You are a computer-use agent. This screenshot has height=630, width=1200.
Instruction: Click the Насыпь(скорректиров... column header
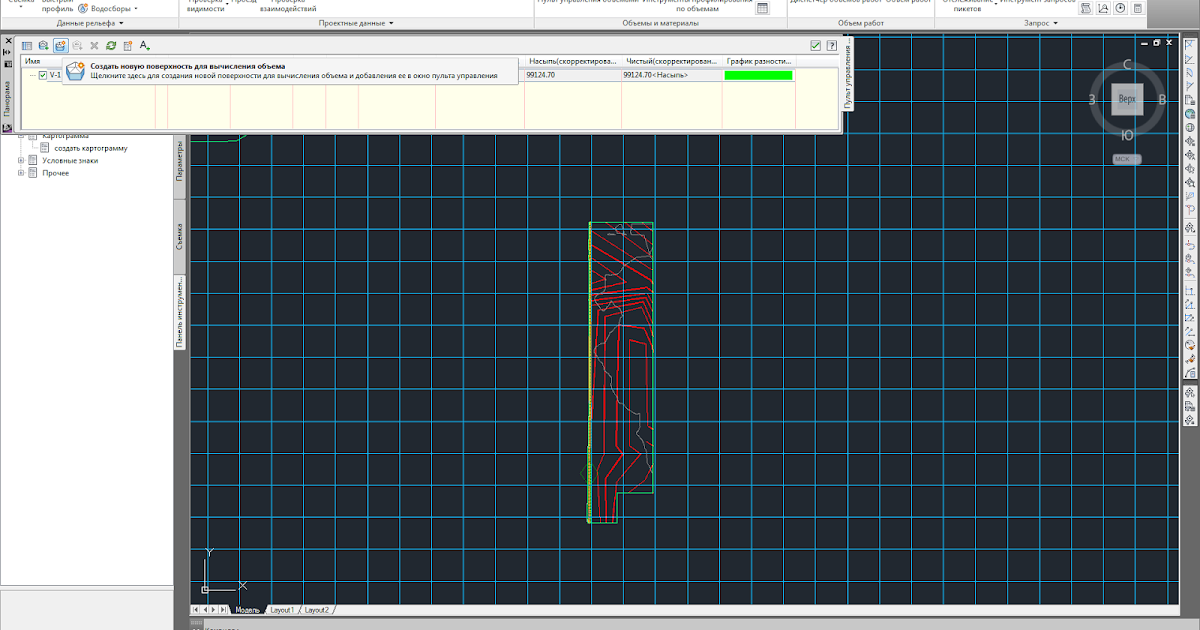point(572,62)
